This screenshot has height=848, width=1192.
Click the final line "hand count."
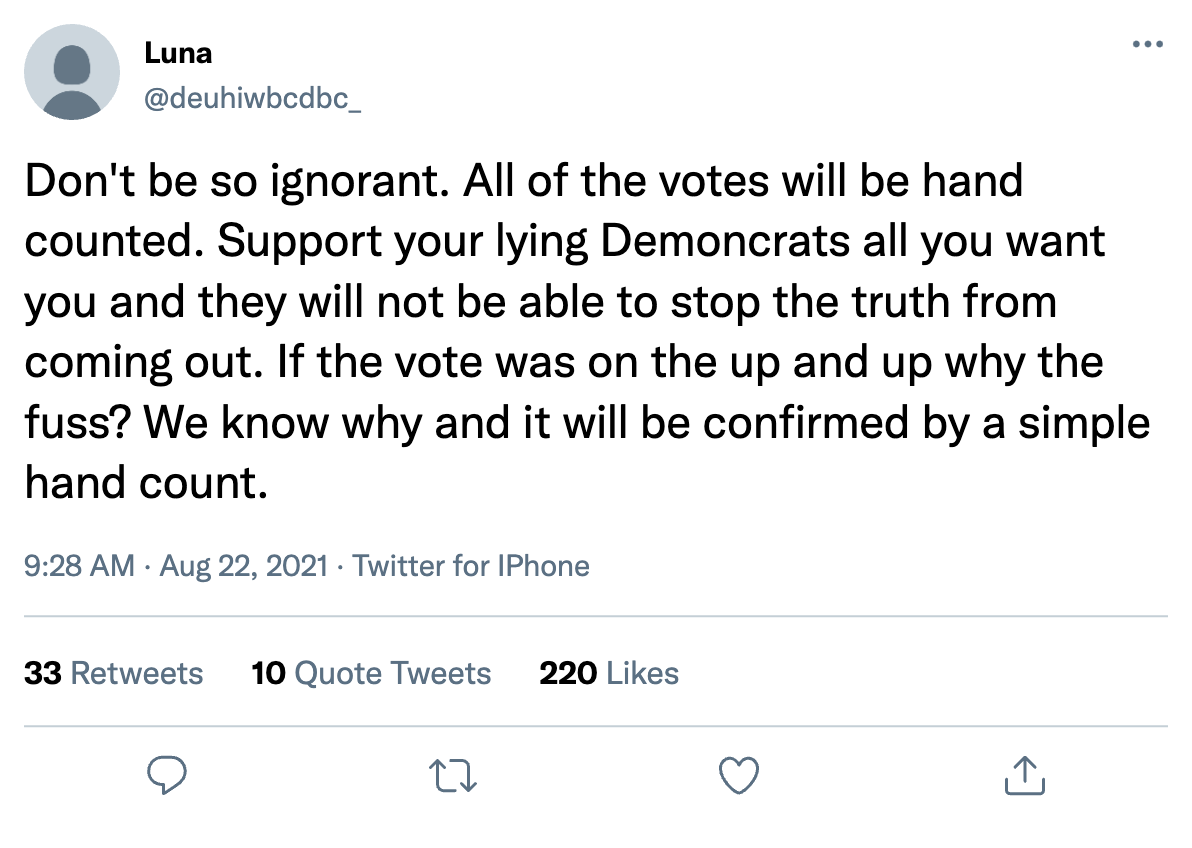coord(146,482)
